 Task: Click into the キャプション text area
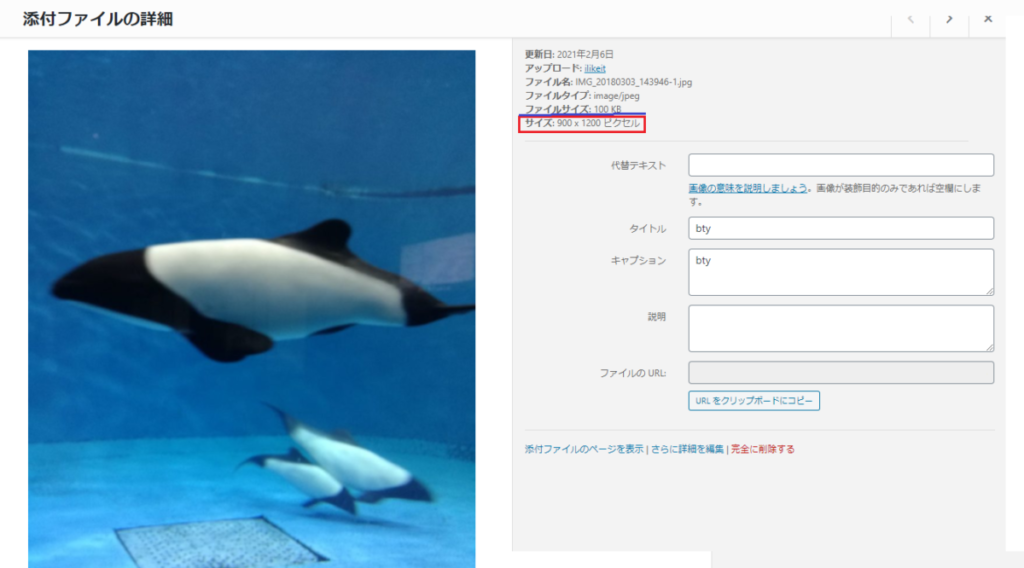pos(841,272)
